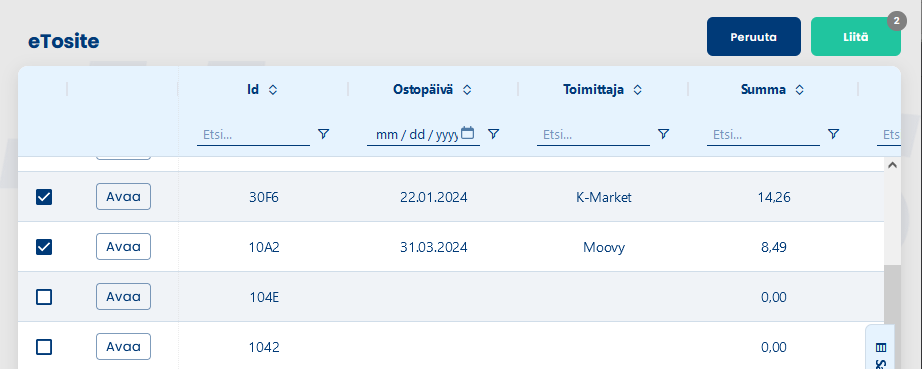
Task: Uncheck the row 10A2 checkbox
Action: pyautogui.click(x=44, y=247)
